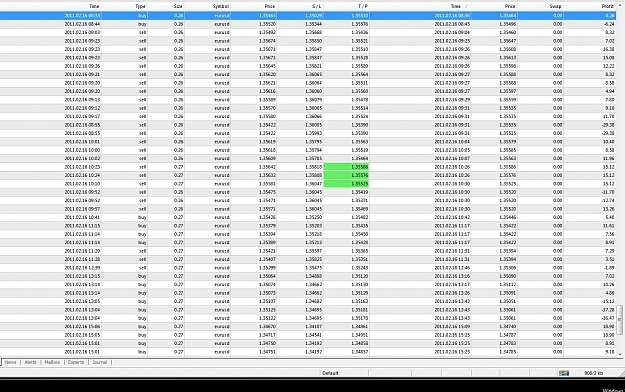Image resolution: width=625 pixels, height=392 pixels.
Task: Click the profit value 9.18
Action: 610,352
